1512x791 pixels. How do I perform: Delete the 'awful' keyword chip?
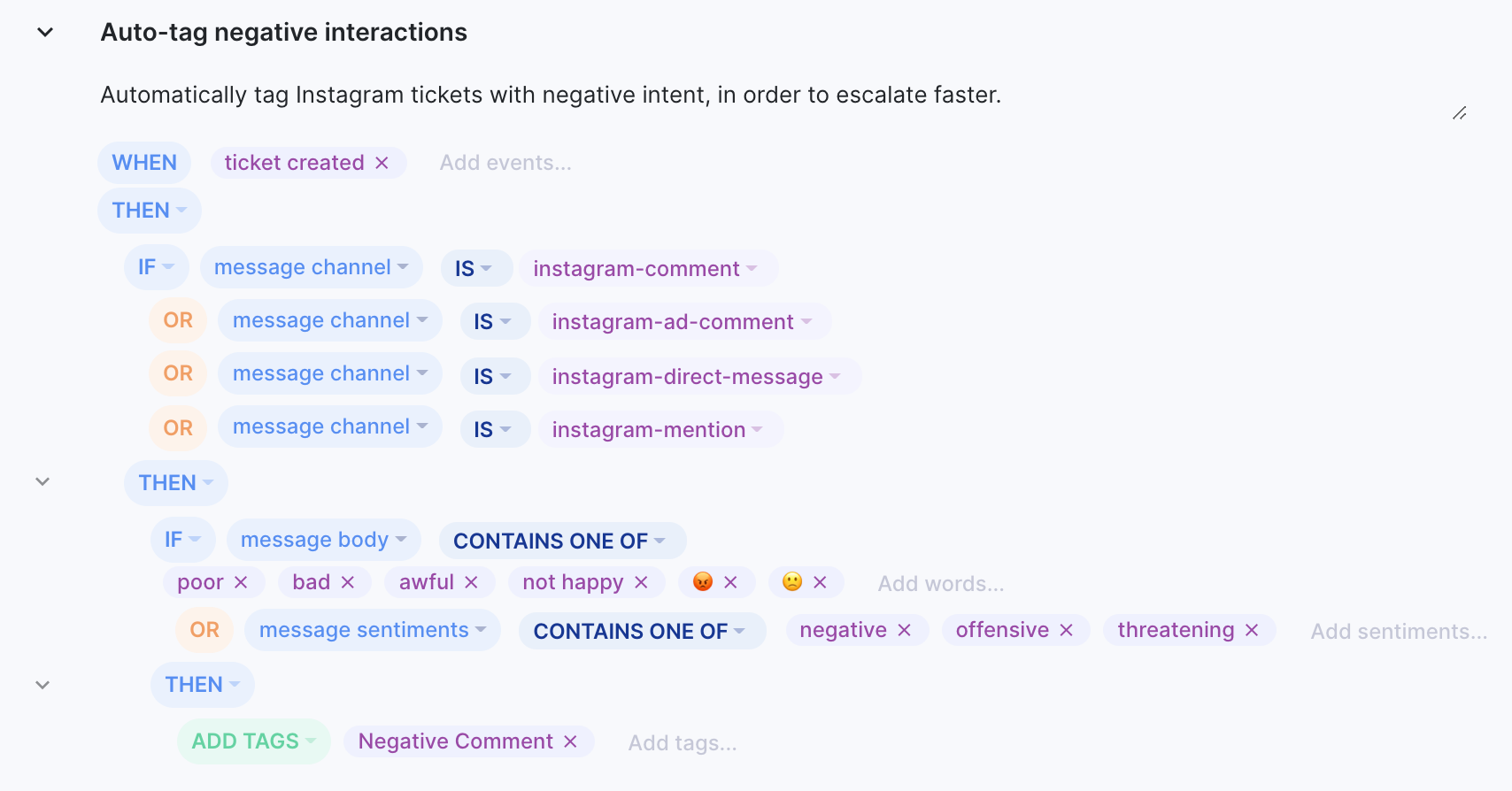pyautogui.click(x=471, y=582)
